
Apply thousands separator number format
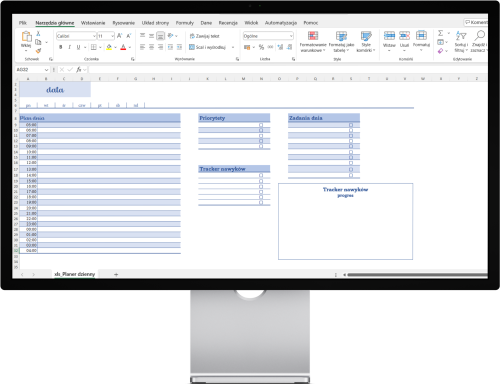(270, 47)
